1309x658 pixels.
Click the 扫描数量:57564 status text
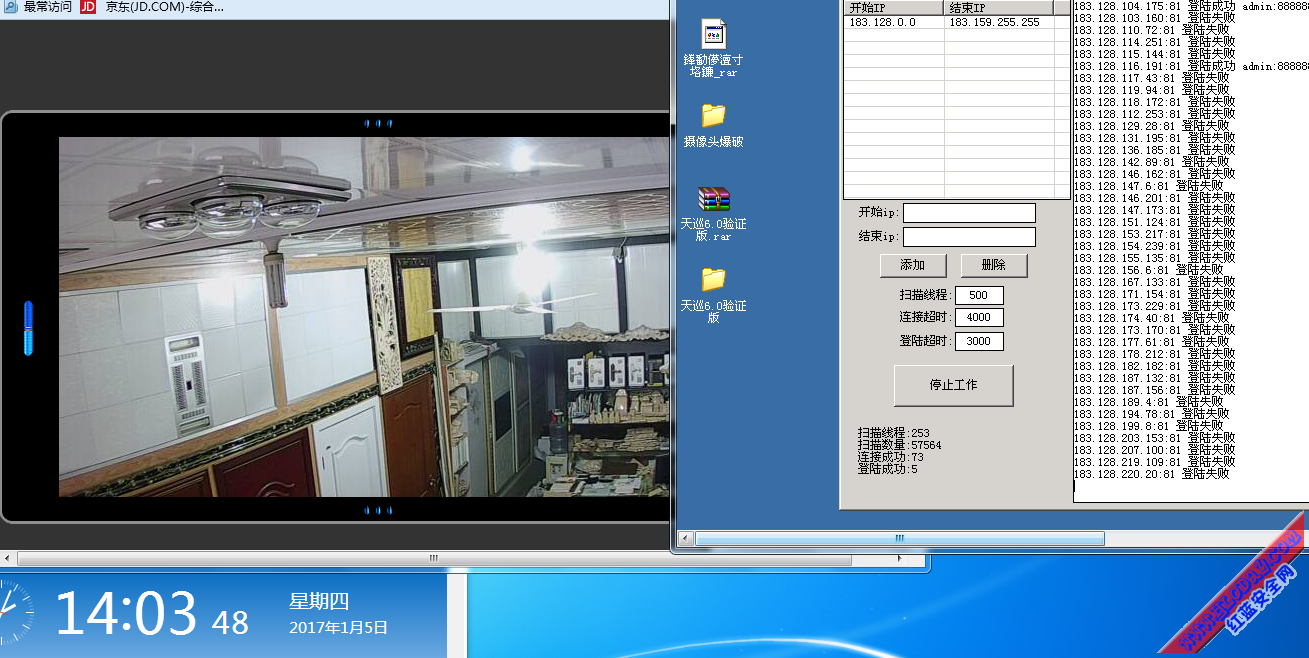(x=900, y=445)
